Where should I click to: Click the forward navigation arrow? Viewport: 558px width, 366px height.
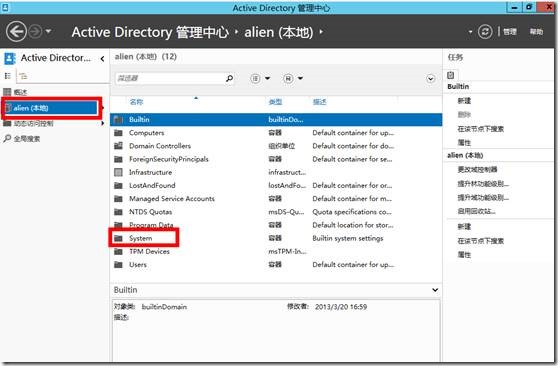pyautogui.click(x=35, y=32)
